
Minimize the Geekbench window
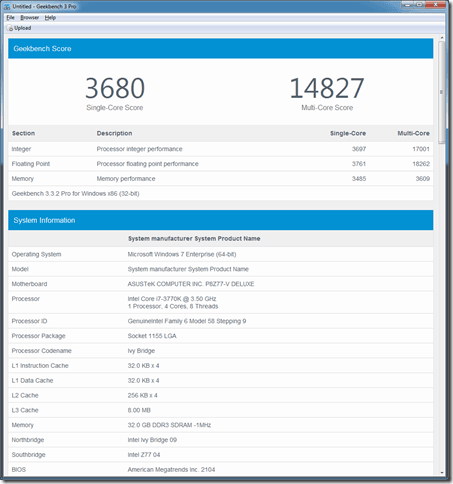[407, 5]
